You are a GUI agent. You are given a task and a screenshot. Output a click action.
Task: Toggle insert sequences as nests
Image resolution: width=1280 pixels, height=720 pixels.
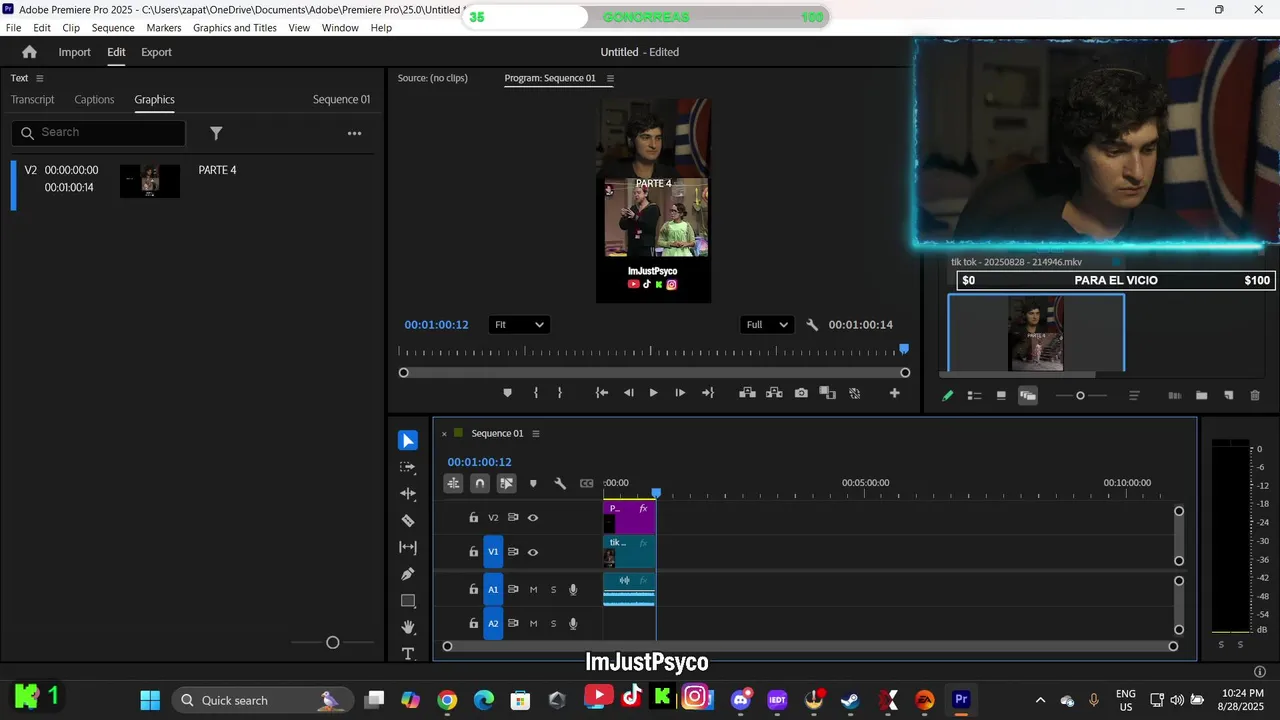(x=453, y=483)
